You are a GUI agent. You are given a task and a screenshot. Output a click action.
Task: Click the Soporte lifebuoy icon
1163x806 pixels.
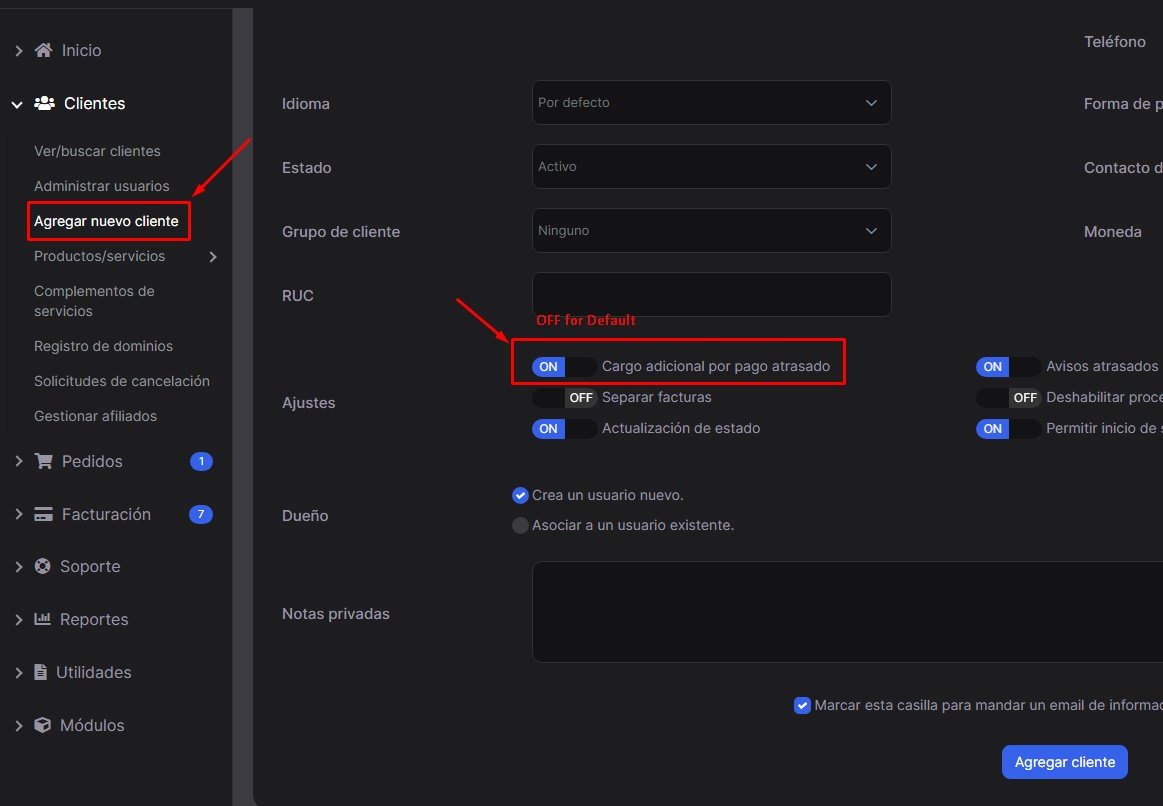pos(42,566)
